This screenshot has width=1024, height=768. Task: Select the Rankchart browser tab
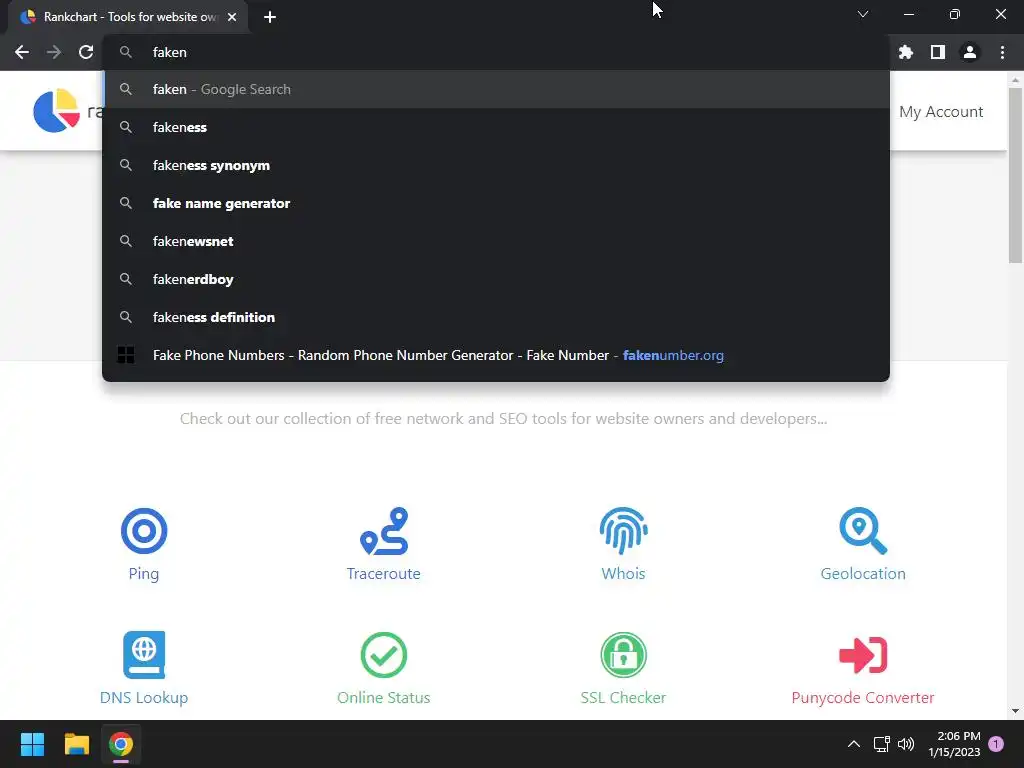click(127, 17)
